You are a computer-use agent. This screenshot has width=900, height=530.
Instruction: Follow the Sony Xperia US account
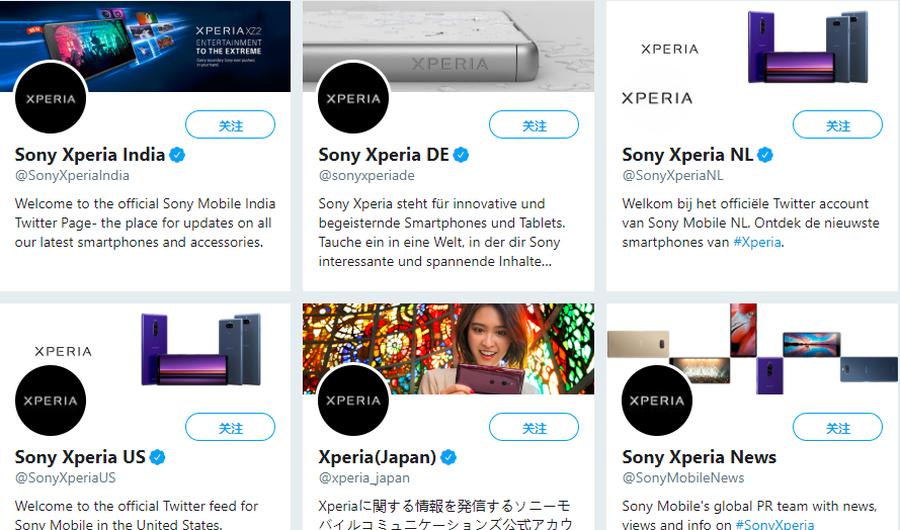(230, 427)
